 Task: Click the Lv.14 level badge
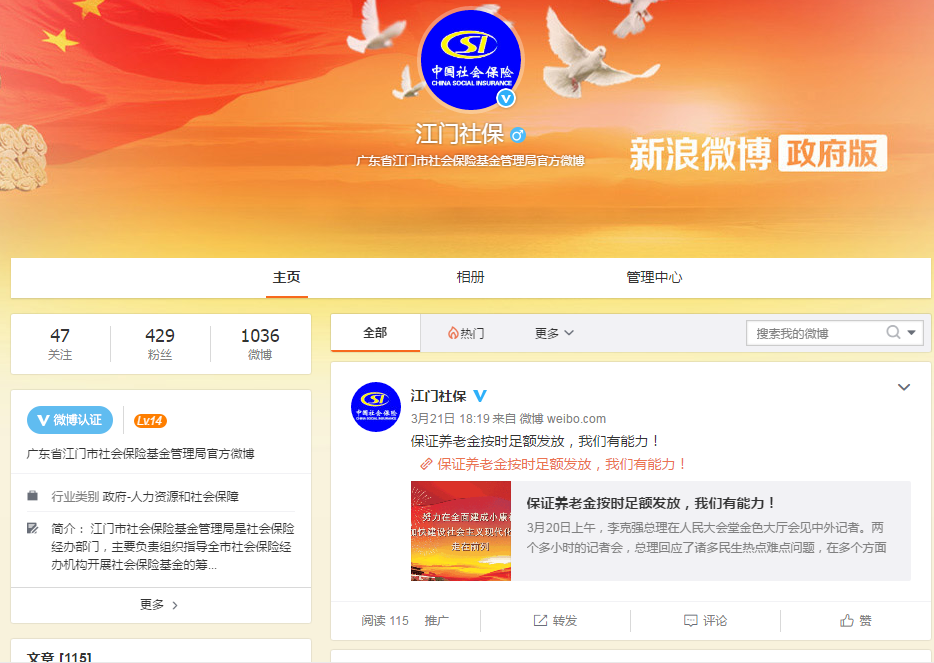click(x=150, y=421)
